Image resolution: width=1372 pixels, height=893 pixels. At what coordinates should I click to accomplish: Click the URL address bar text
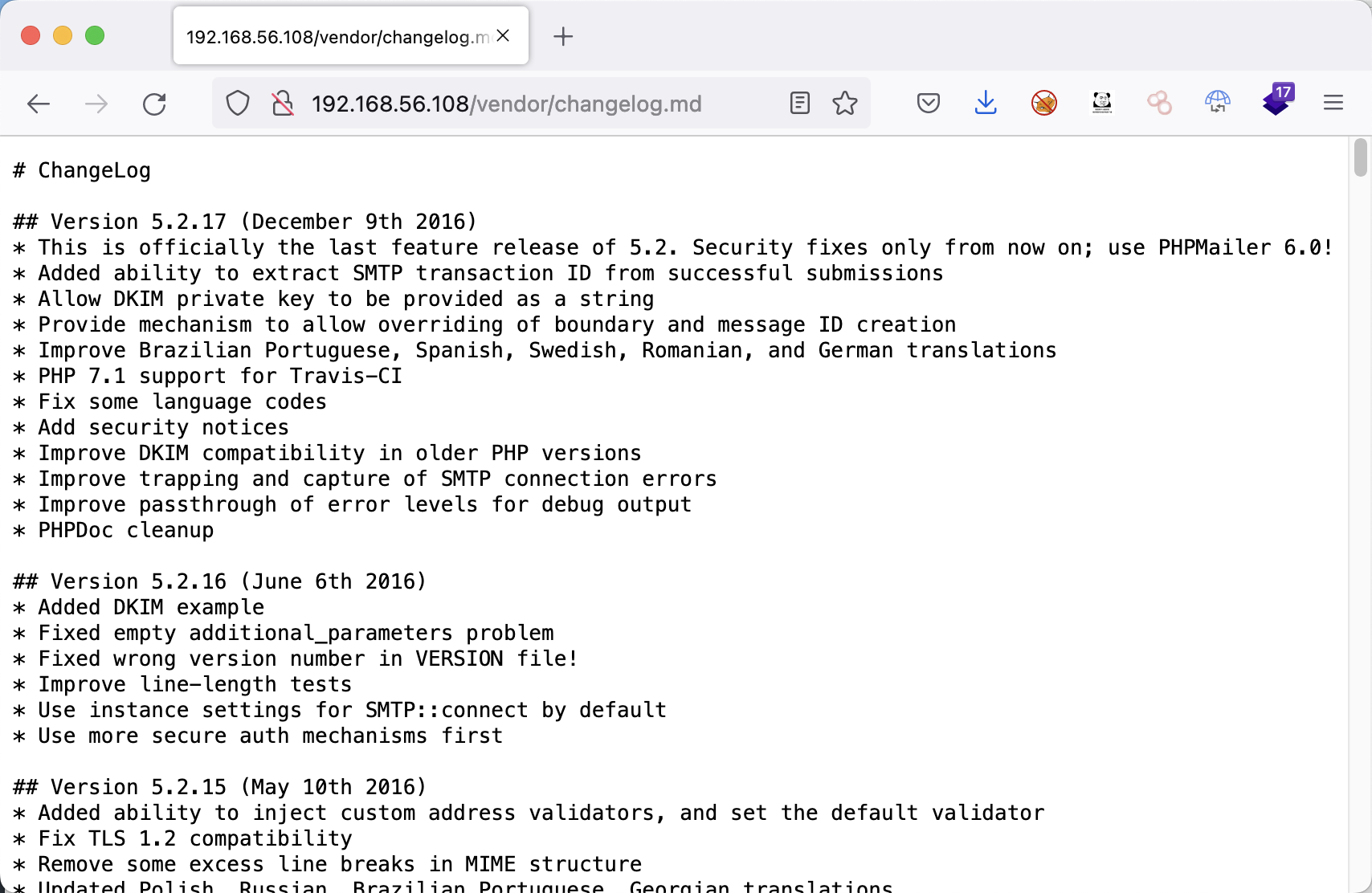[x=506, y=104]
